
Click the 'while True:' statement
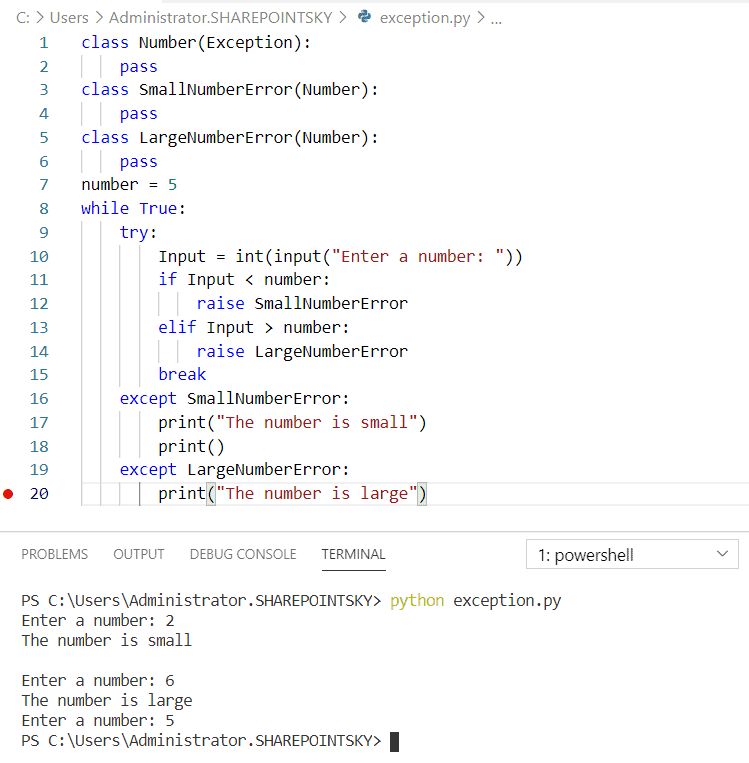coord(133,209)
